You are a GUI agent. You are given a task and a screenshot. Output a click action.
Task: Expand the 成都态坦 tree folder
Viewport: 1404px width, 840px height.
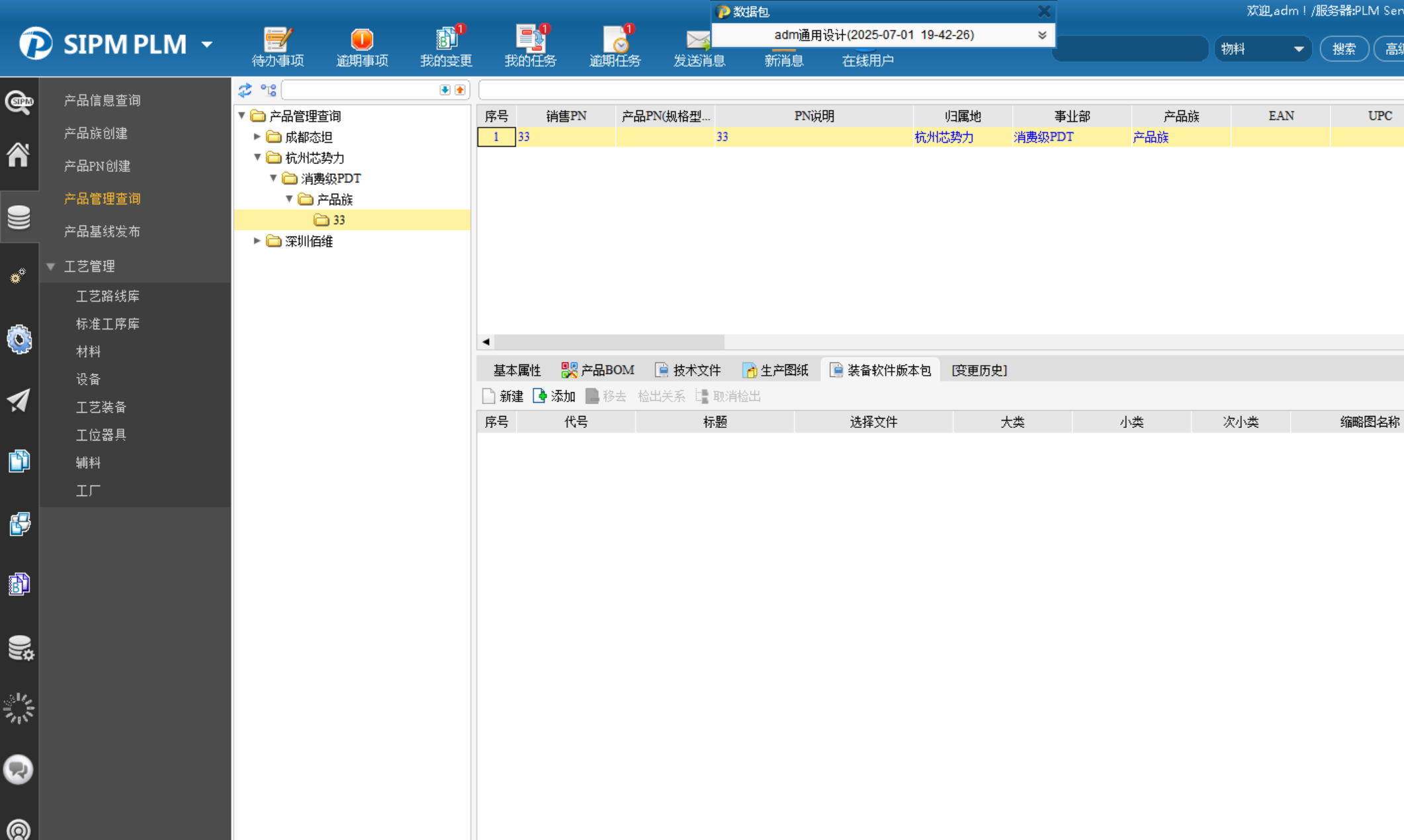257,136
